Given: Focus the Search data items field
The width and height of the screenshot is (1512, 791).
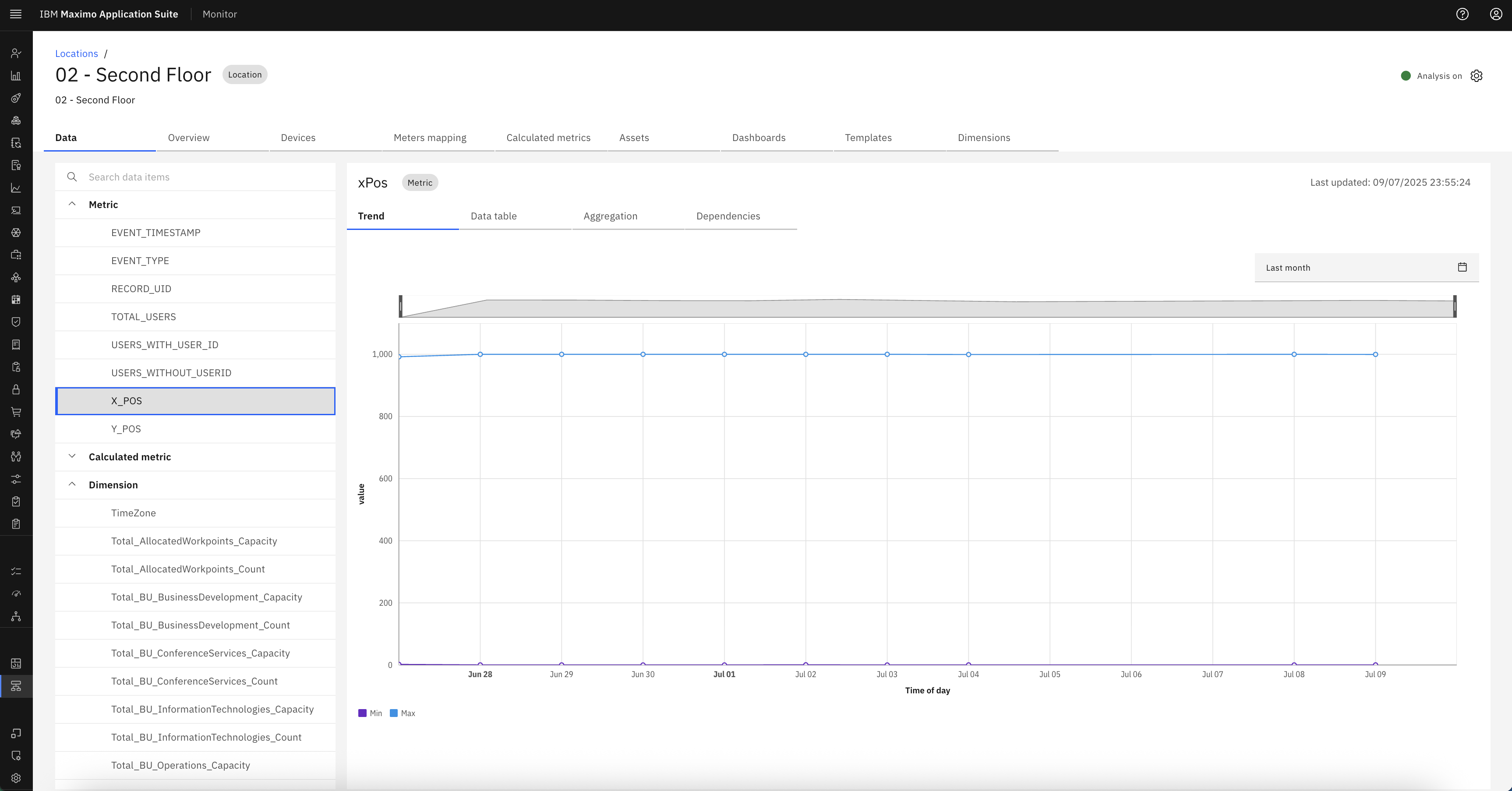Looking at the screenshot, I should (195, 177).
